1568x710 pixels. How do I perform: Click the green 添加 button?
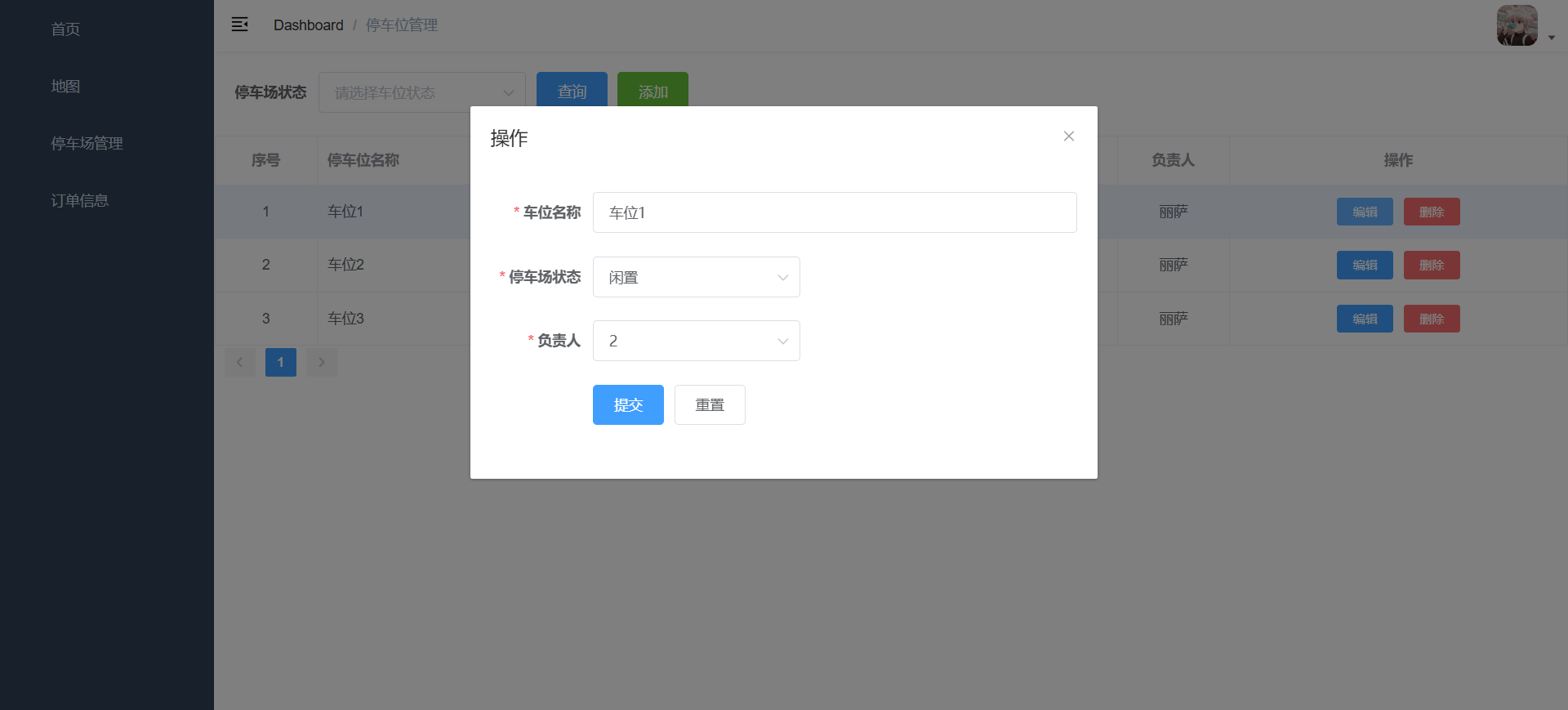click(653, 92)
